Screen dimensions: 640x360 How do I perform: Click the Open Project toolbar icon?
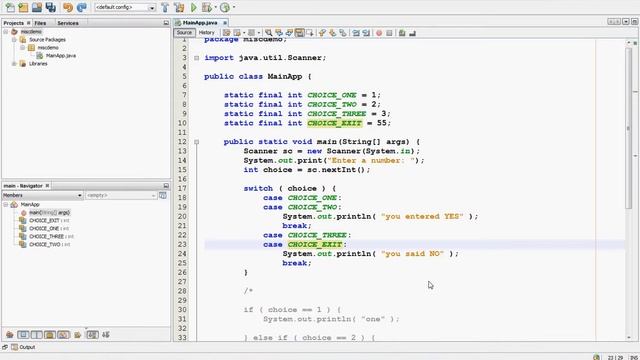point(37,7)
